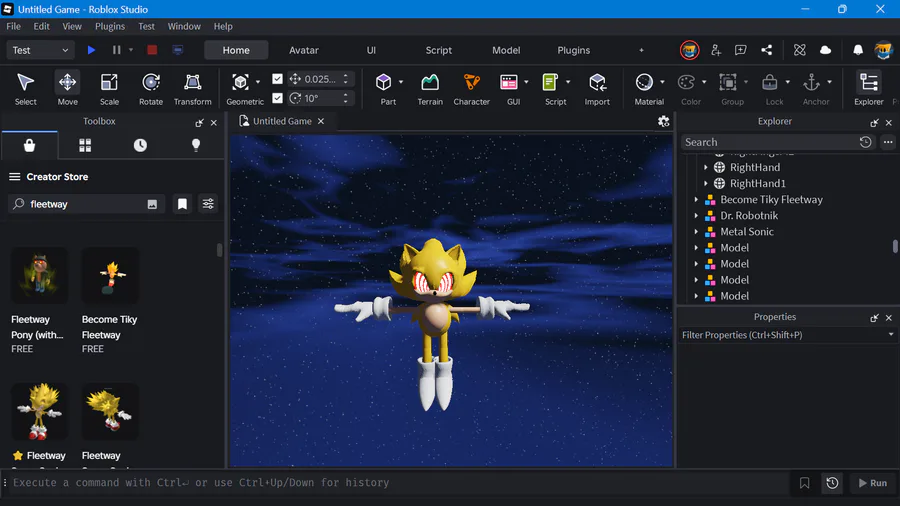Start the playtest with Play button
This screenshot has height=506, width=900.
coord(91,50)
